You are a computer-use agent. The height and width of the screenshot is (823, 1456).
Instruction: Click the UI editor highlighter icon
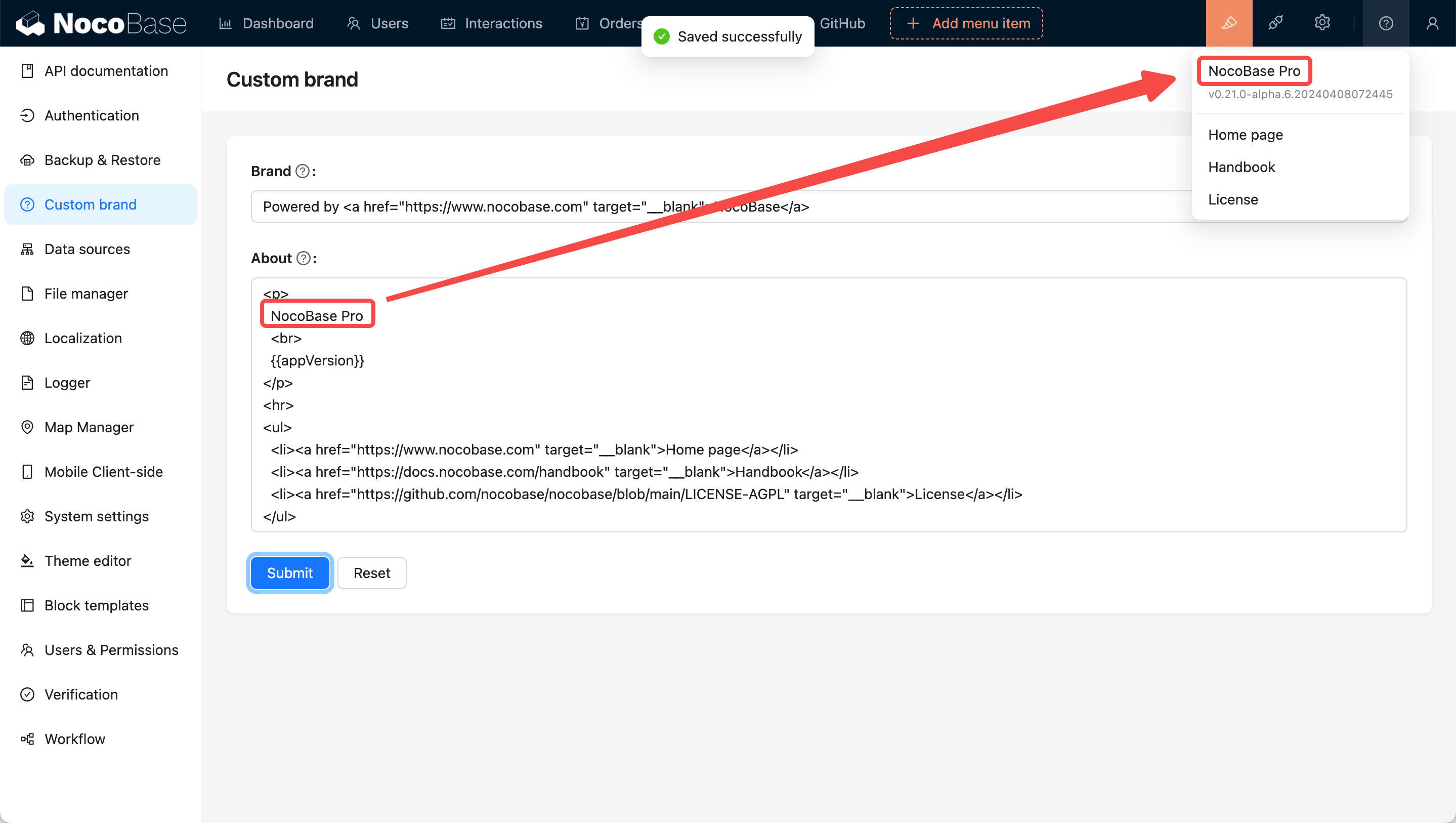pos(1229,23)
